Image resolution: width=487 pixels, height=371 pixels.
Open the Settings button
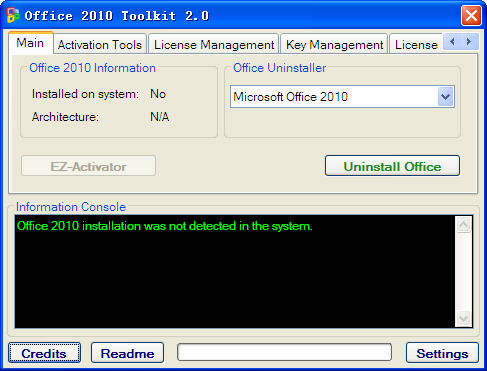pyautogui.click(x=442, y=353)
